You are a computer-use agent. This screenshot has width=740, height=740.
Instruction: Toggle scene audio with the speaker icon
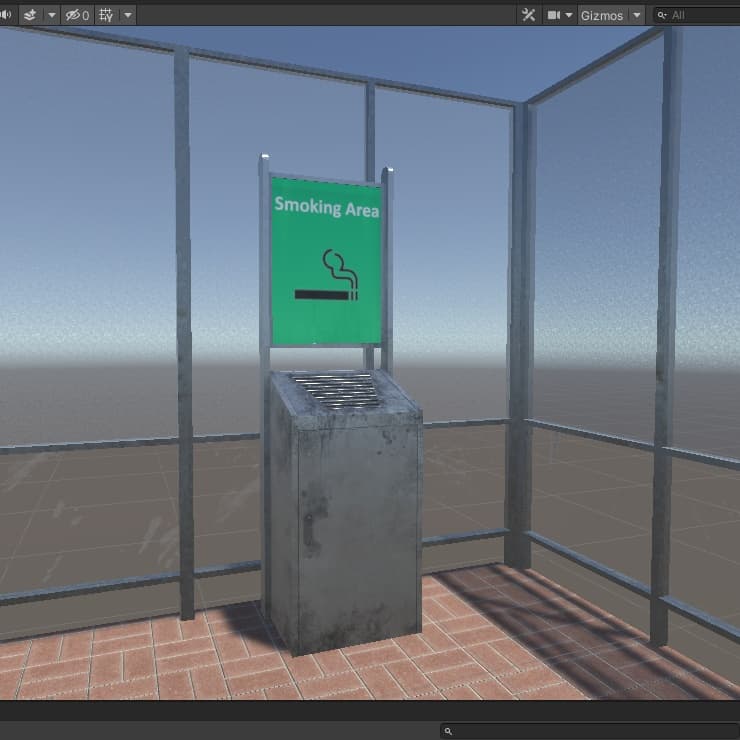pos(6,15)
